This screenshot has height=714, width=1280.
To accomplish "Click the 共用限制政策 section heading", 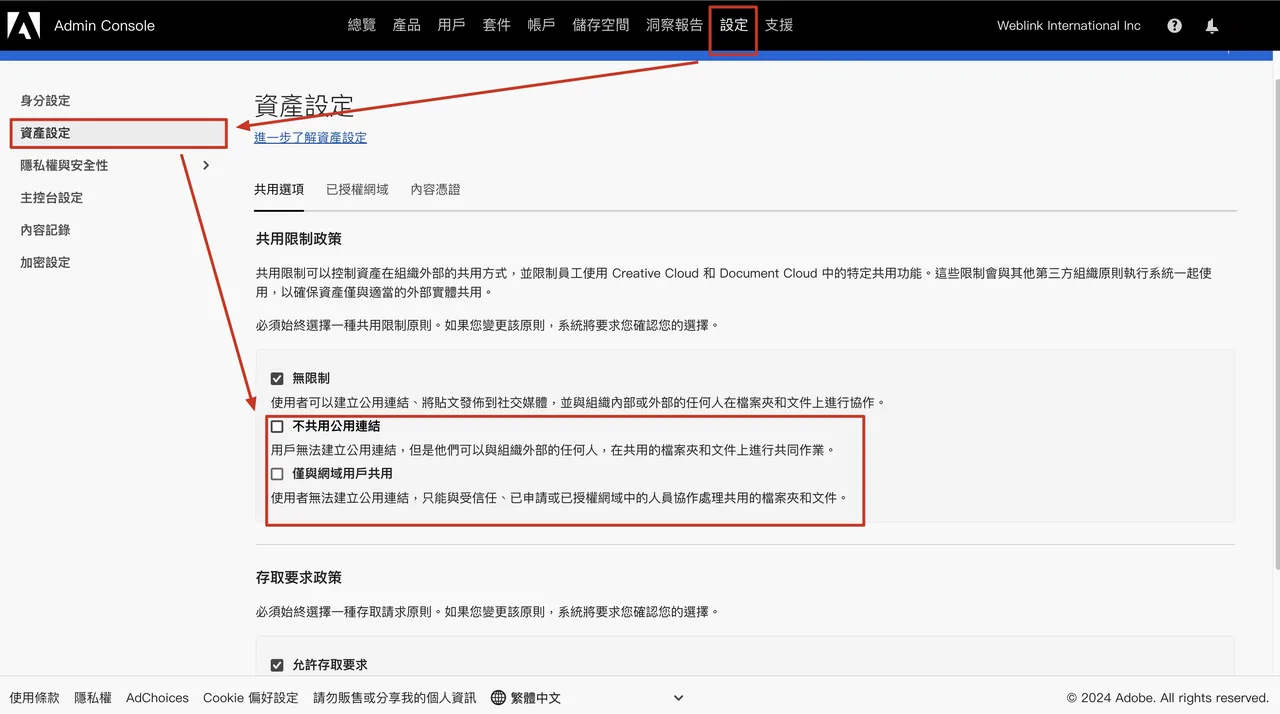I will coord(299,239).
